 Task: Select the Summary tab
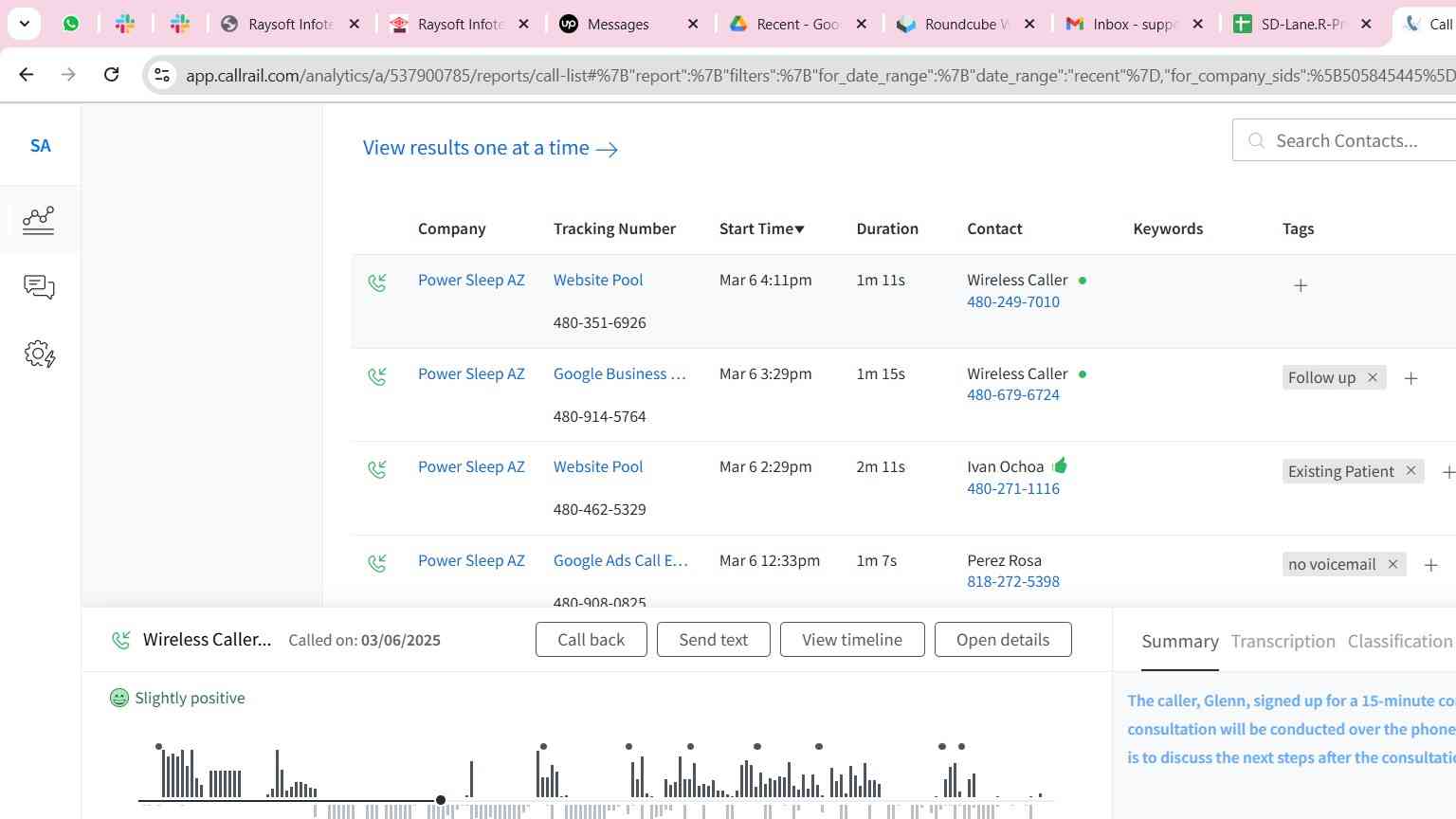click(x=1180, y=642)
